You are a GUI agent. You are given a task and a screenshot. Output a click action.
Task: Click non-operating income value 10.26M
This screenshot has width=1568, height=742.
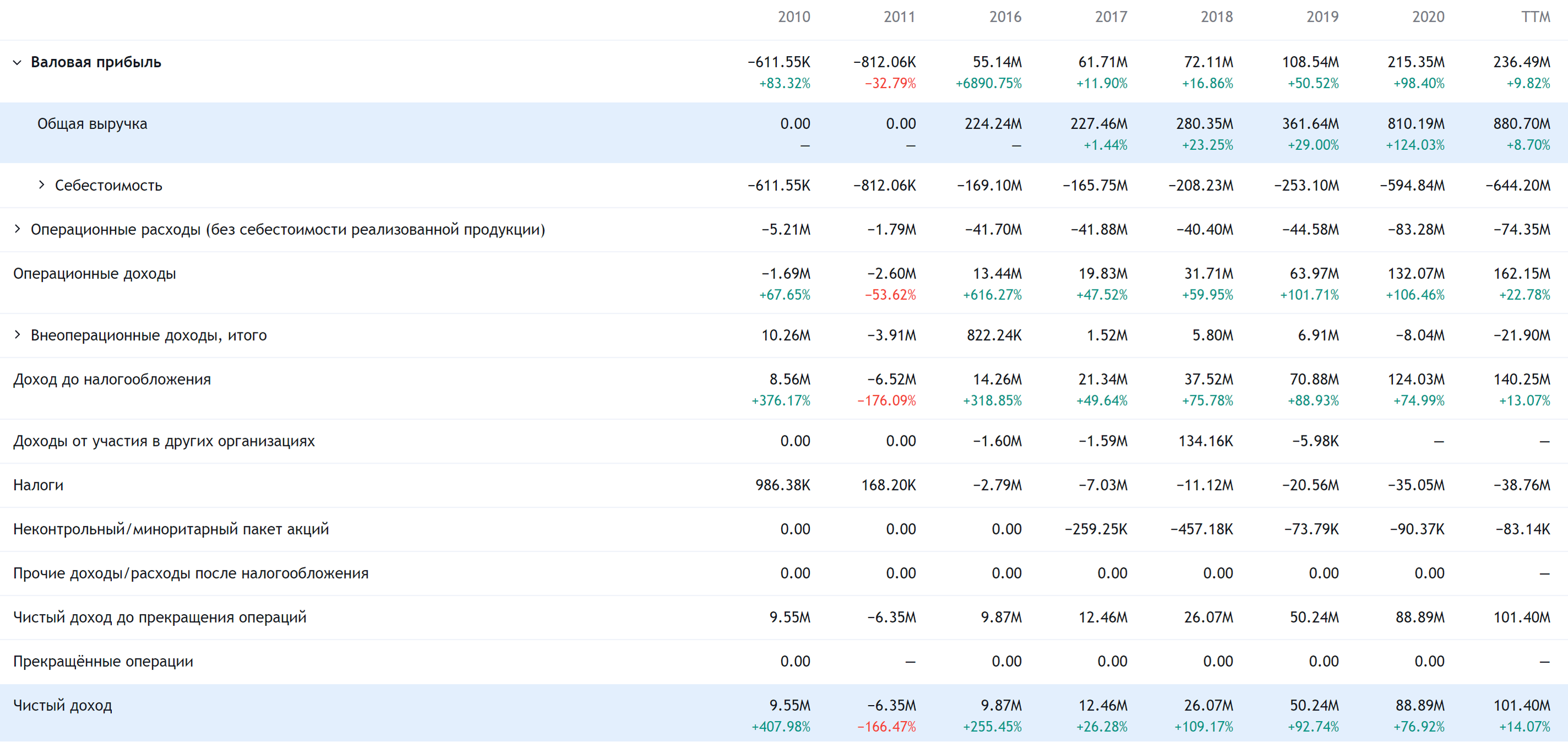click(786, 335)
